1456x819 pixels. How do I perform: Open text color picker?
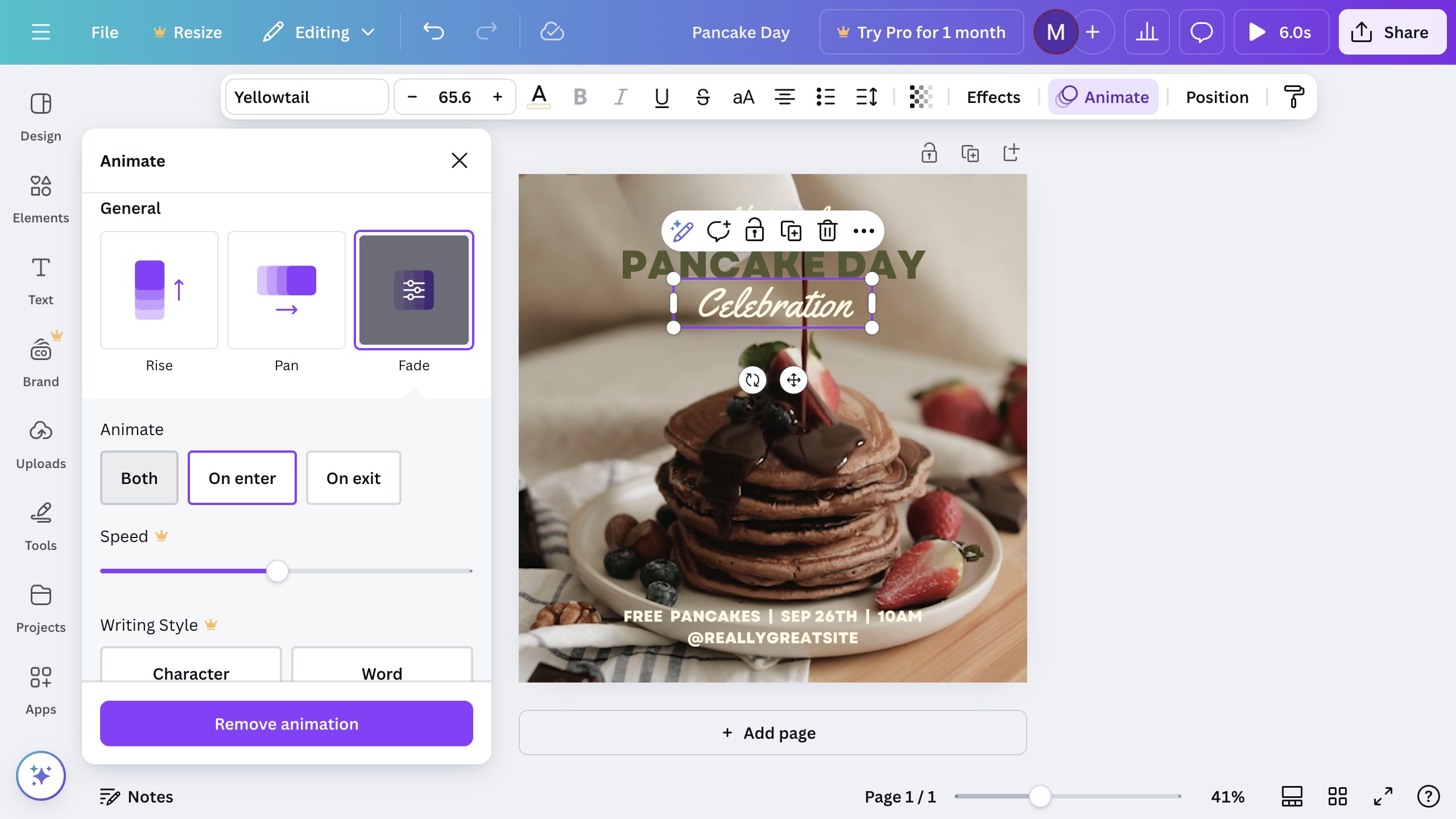tap(539, 97)
